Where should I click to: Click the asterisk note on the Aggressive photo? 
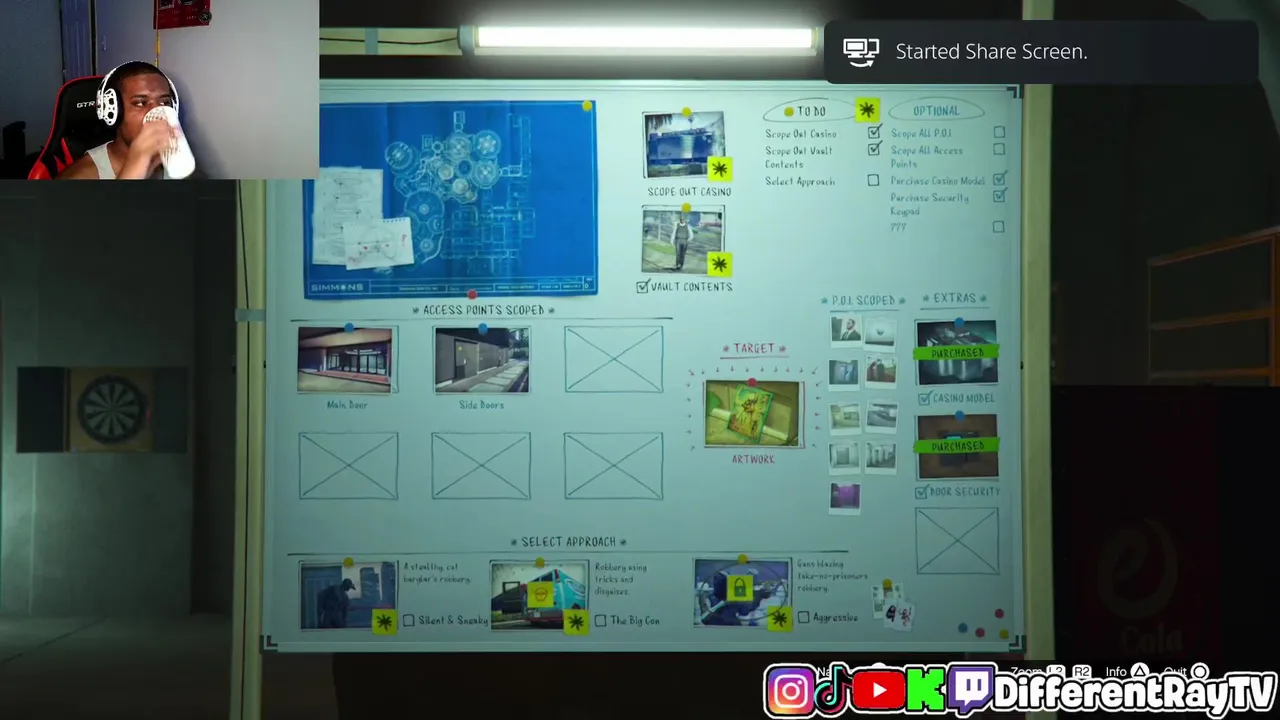coord(779,619)
